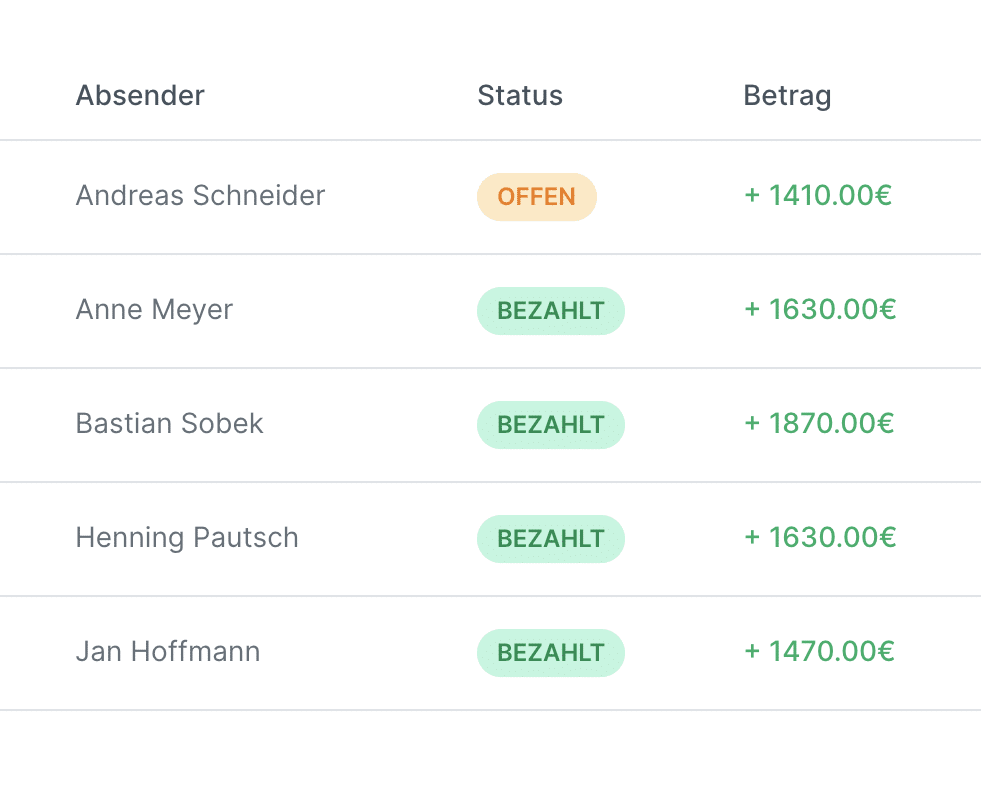Click the Status column header
This screenshot has width=1000, height=796.
pyautogui.click(x=520, y=96)
